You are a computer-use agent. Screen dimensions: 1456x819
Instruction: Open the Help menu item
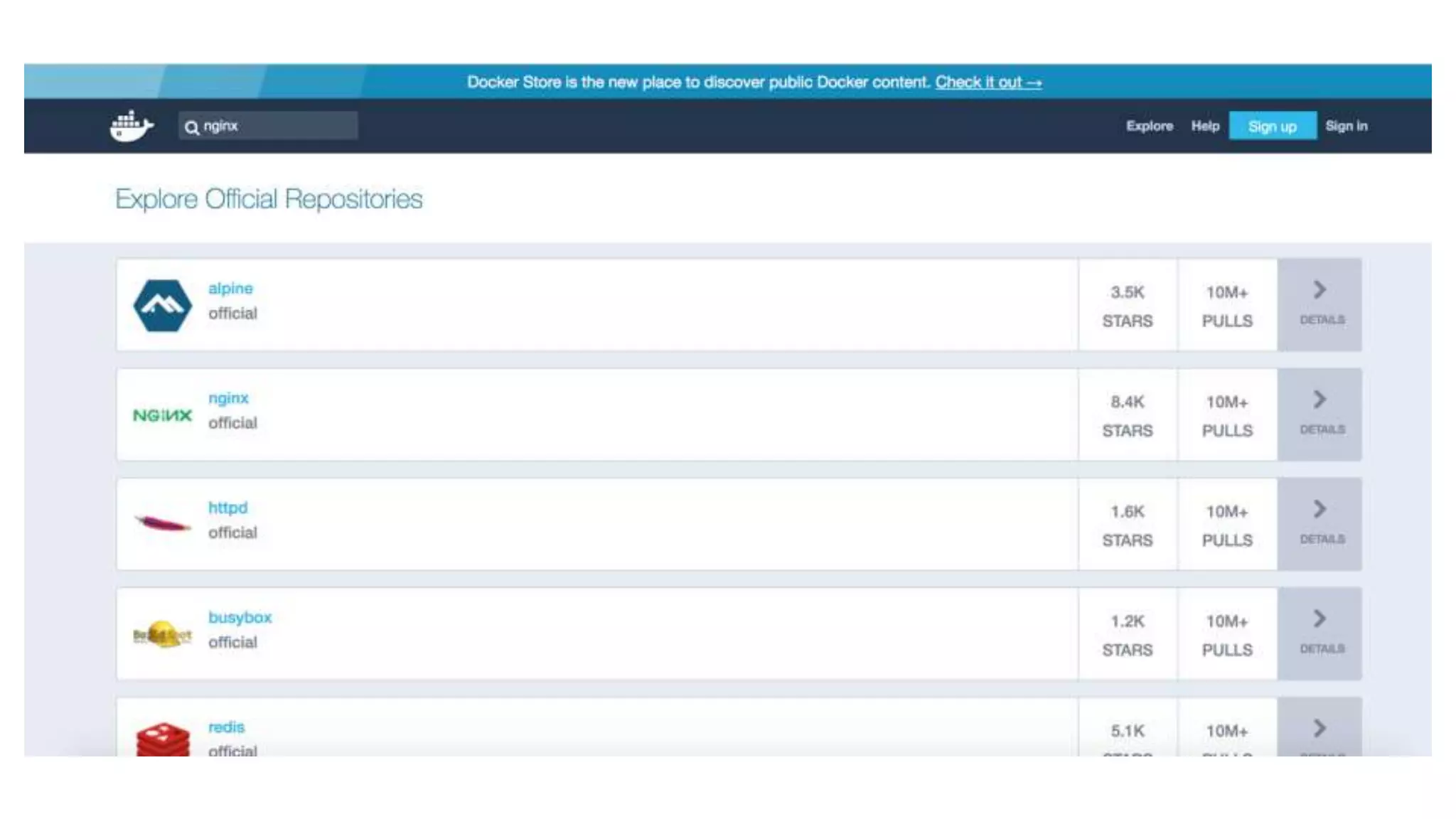pyautogui.click(x=1205, y=126)
